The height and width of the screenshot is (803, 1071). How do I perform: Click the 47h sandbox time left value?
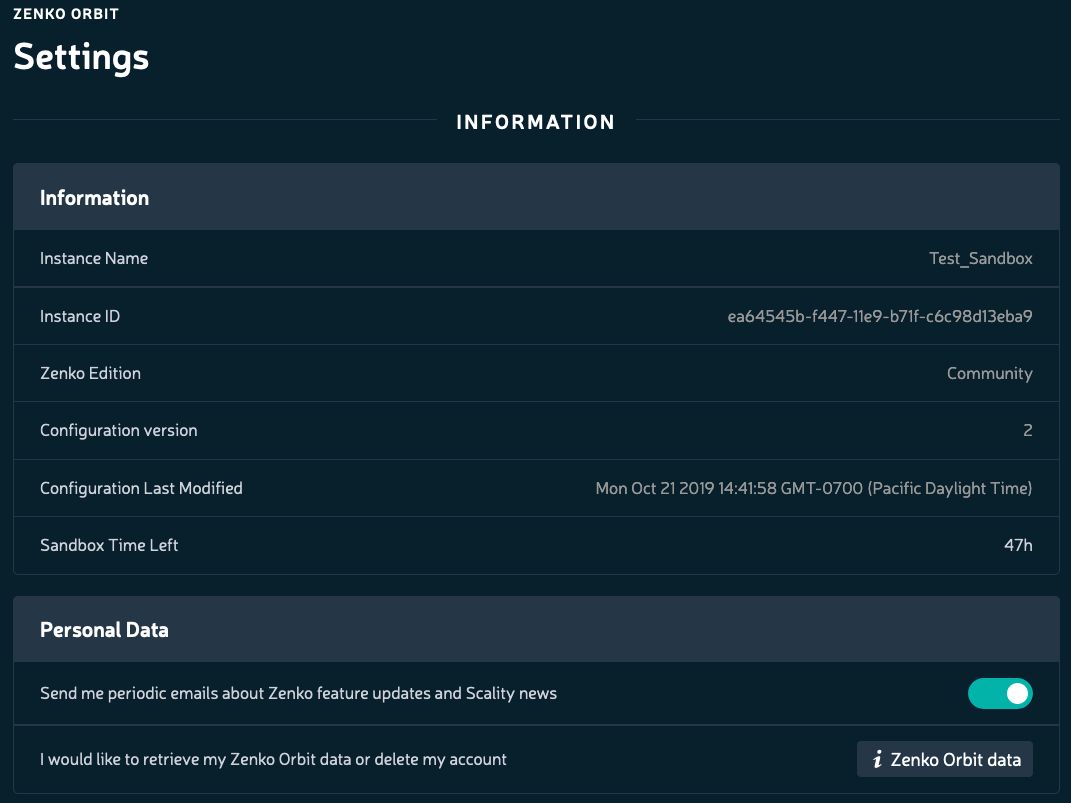(1018, 545)
